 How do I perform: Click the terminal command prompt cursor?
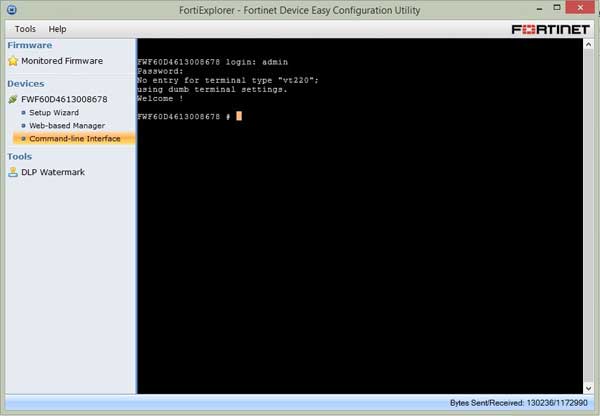[x=239, y=116]
